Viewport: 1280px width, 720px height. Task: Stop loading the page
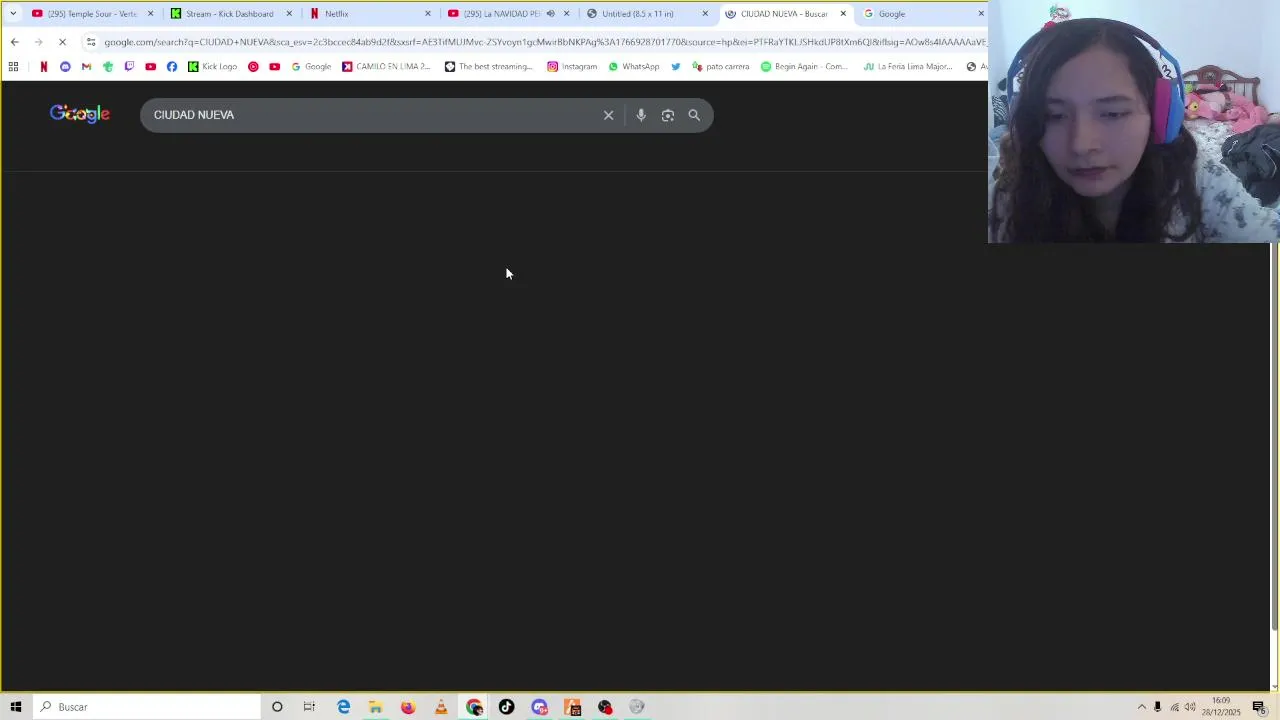(62, 42)
